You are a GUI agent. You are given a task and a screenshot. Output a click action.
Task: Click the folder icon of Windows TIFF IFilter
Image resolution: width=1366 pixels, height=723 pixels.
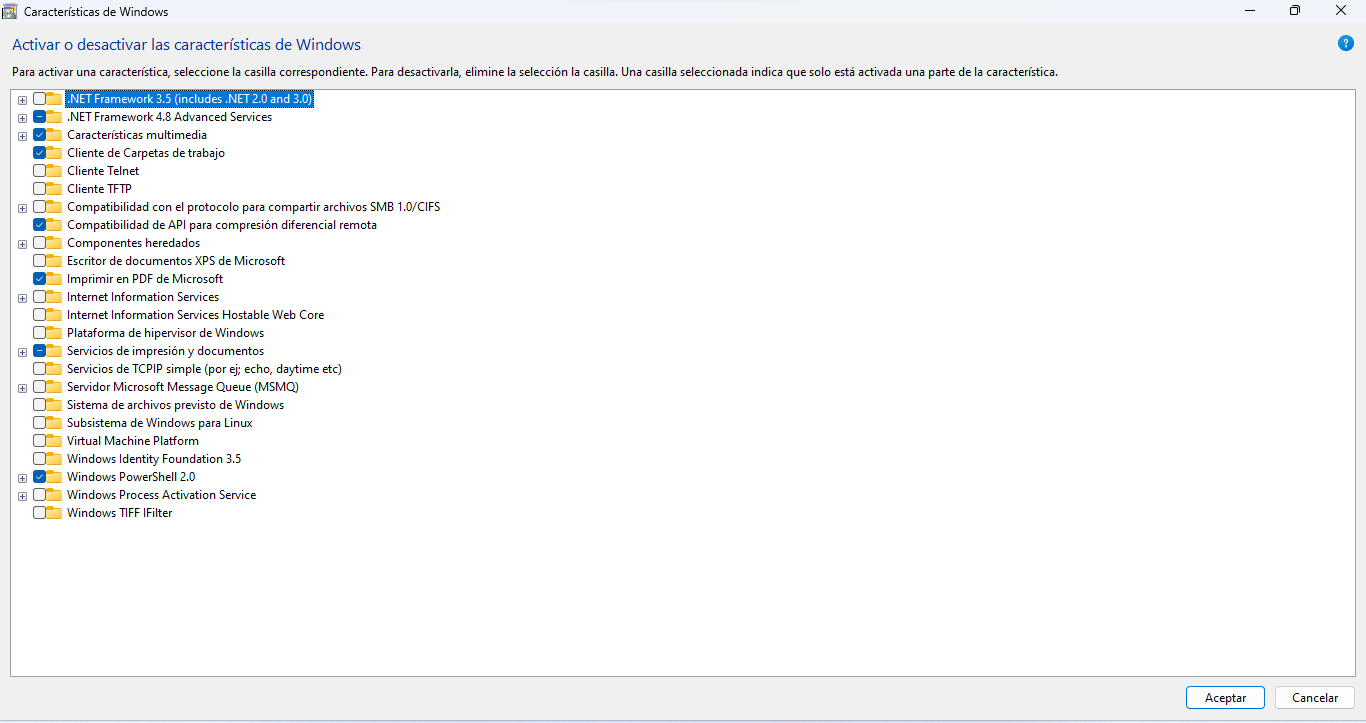point(54,513)
